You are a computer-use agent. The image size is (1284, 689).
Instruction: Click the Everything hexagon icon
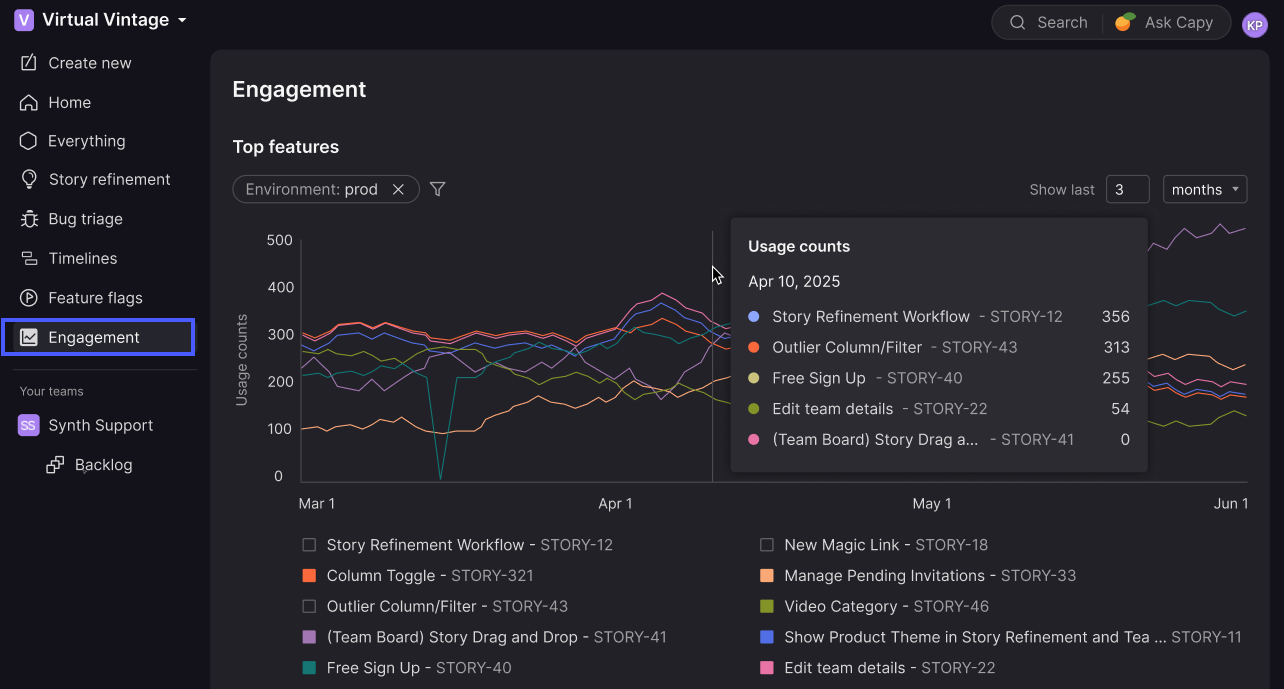click(29, 141)
